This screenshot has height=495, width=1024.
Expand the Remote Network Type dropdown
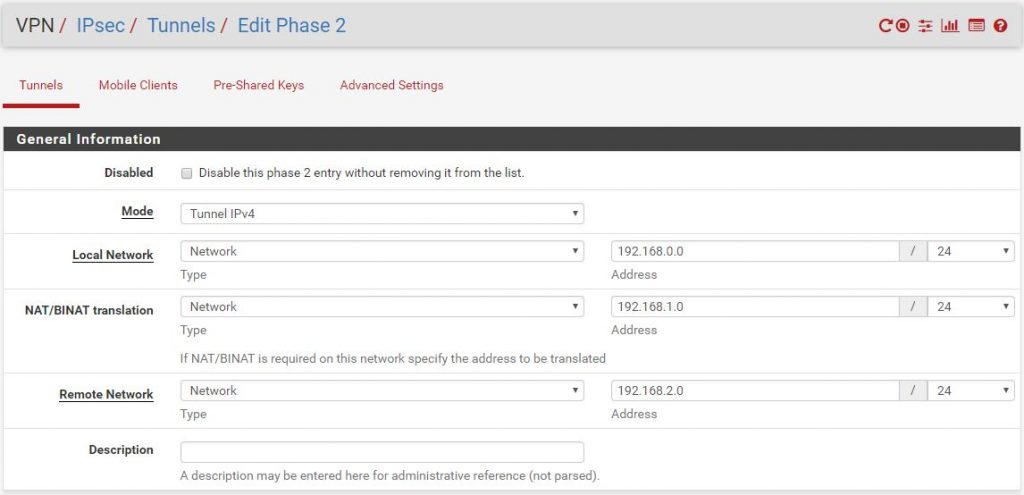click(x=381, y=391)
